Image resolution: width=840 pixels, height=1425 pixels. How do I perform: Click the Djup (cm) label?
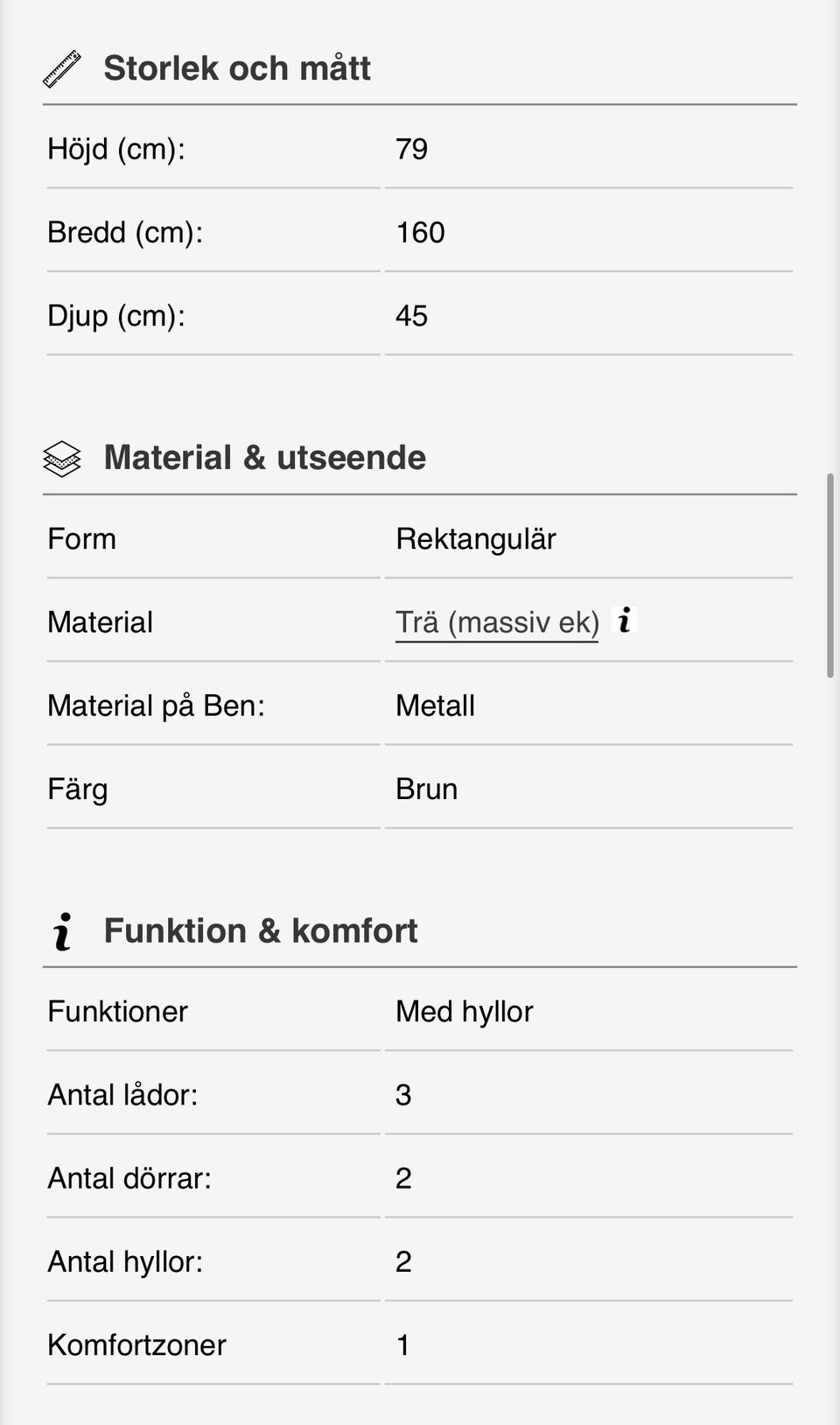coord(116,316)
